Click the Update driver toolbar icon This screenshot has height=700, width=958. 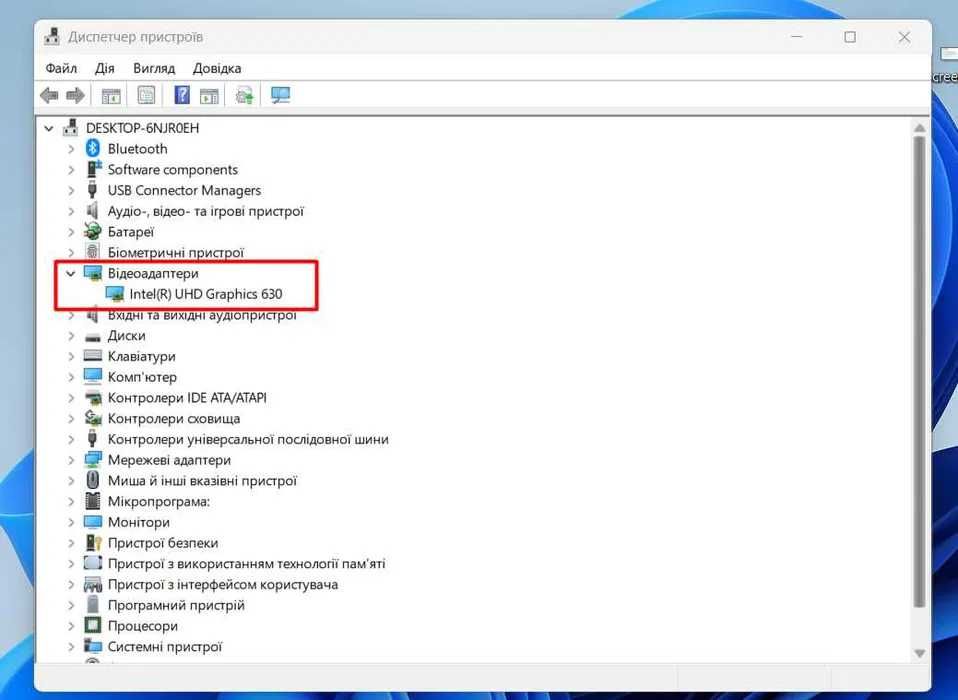pyautogui.click(x=244, y=95)
